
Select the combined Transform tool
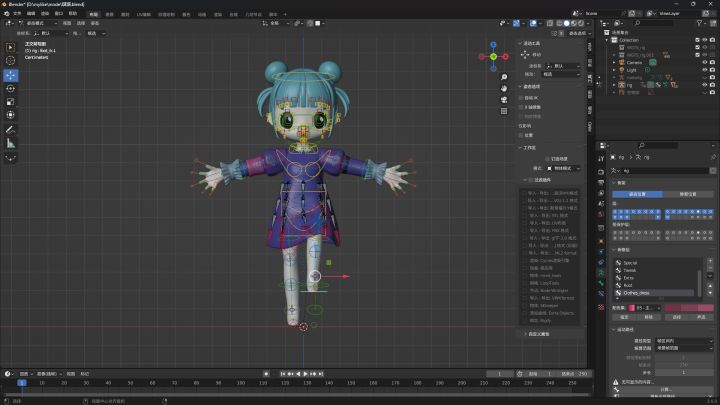click(10, 115)
